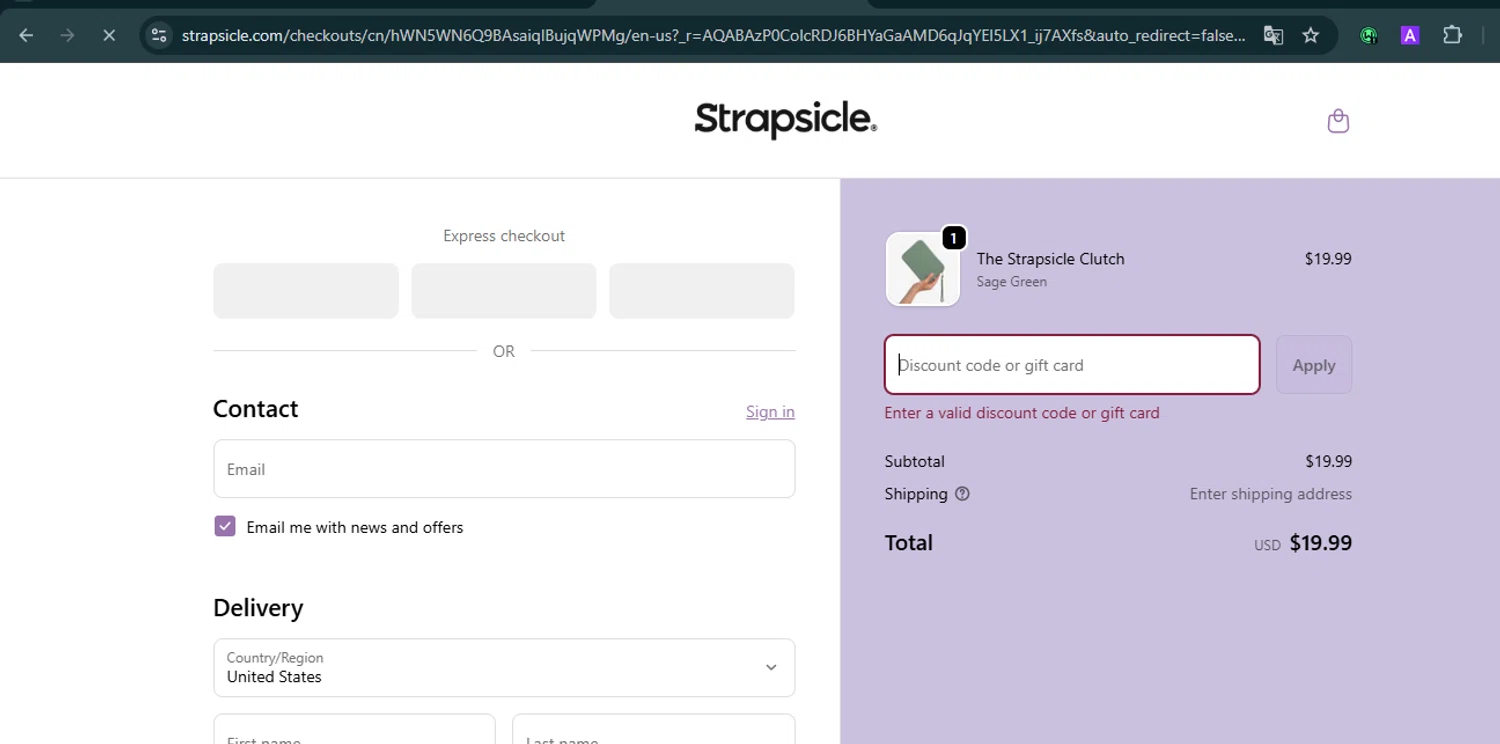Stop loading the page

[x=109, y=35]
